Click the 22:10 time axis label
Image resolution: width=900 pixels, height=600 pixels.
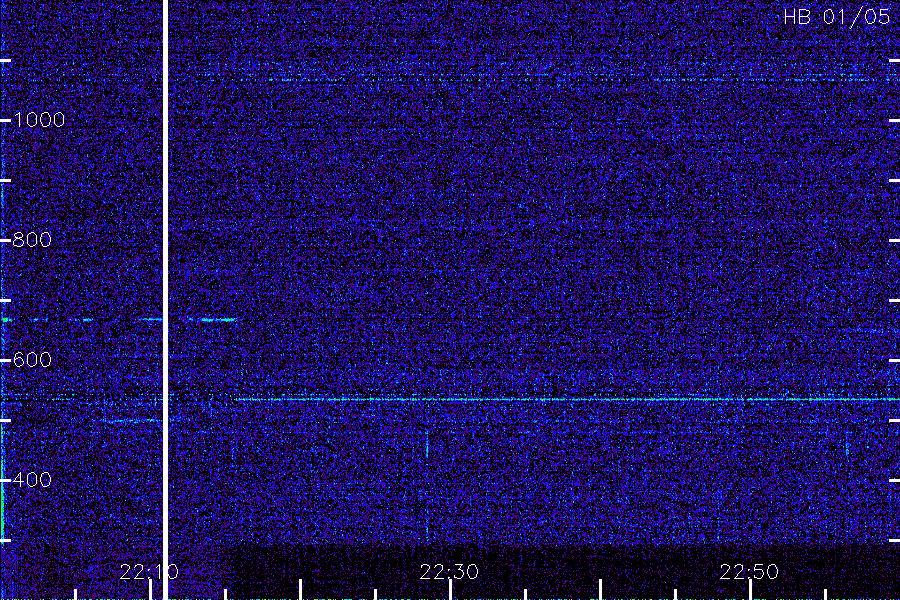coord(149,572)
